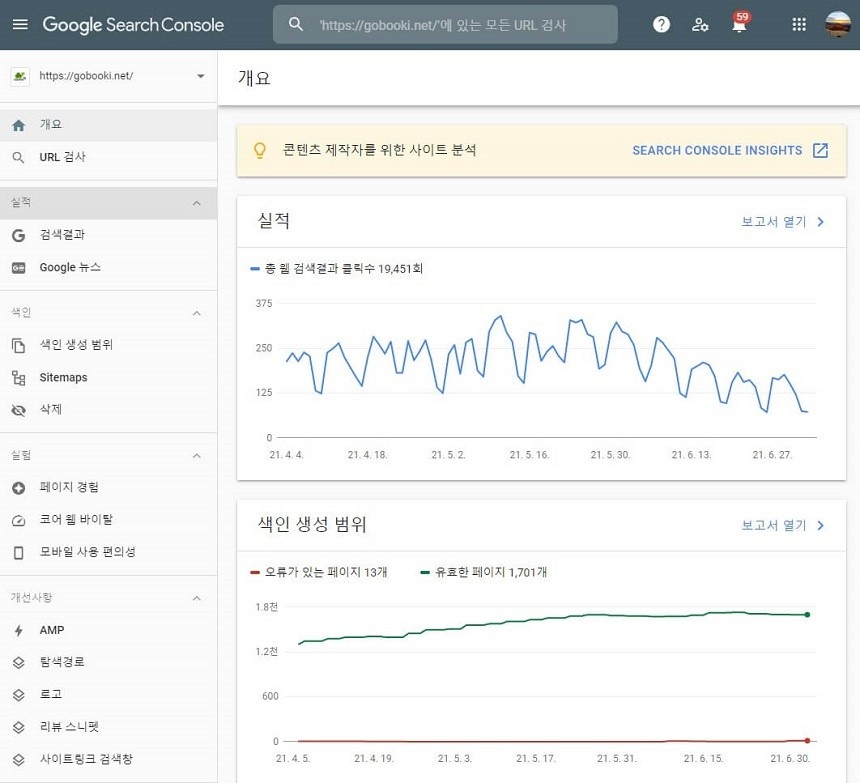
Task: Click the 개요 page heading
Action: 254,78
